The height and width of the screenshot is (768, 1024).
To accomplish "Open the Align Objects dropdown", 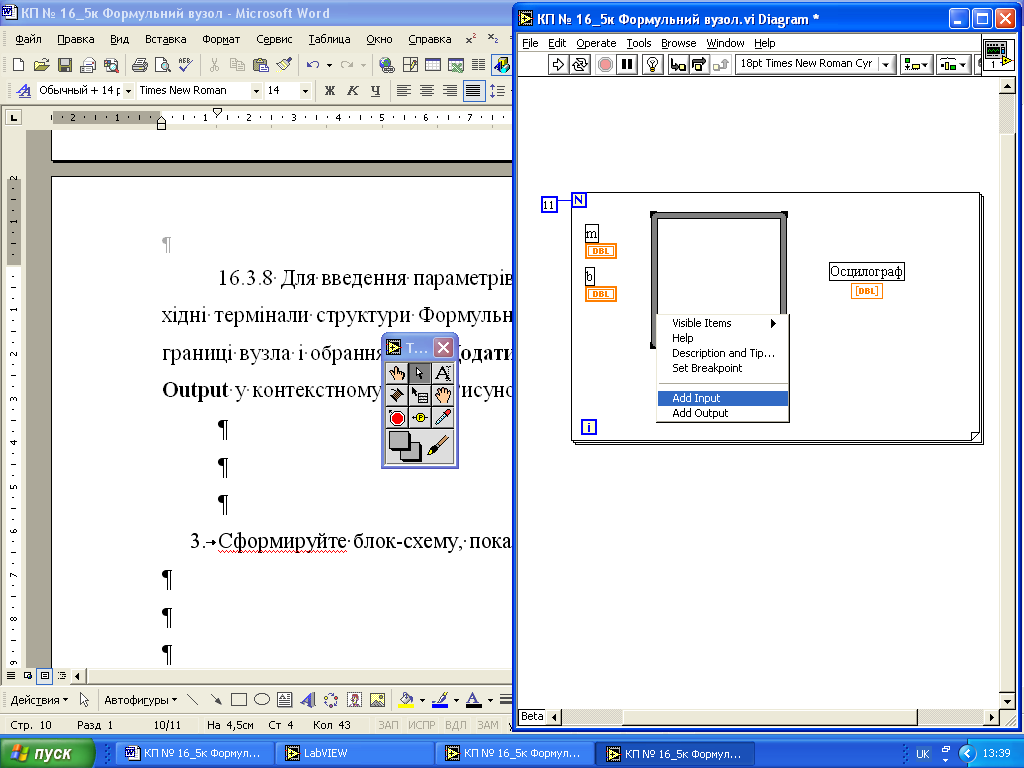I will [x=916, y=64].
